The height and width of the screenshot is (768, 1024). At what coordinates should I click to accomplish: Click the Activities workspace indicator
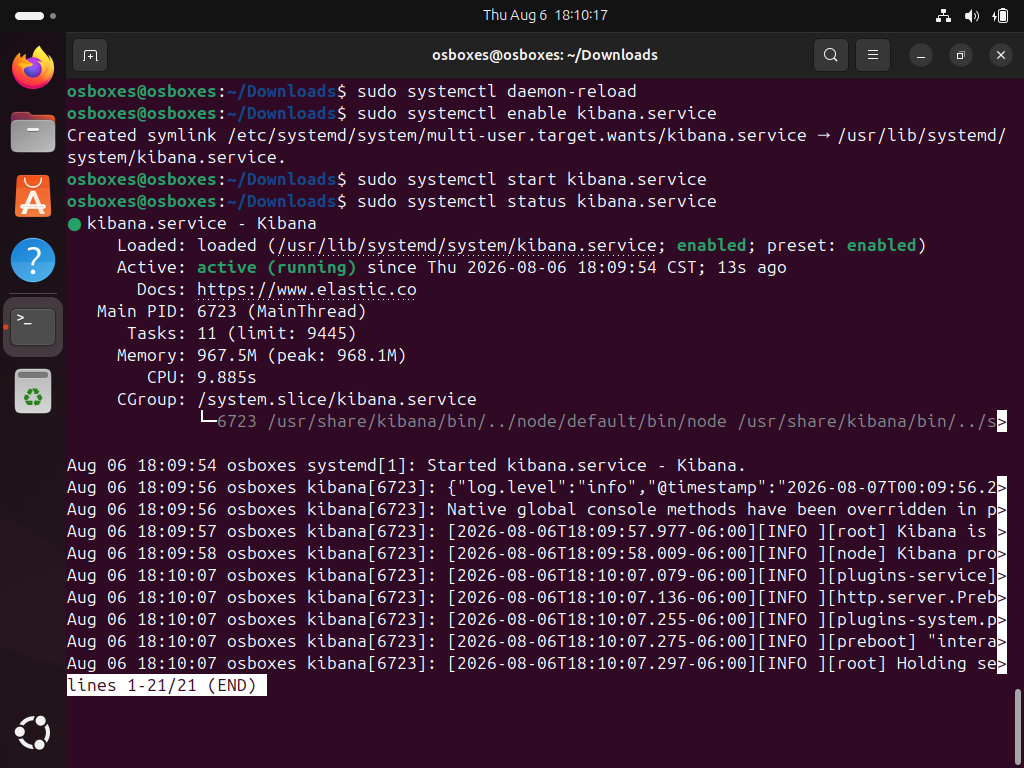click(35, 16)
